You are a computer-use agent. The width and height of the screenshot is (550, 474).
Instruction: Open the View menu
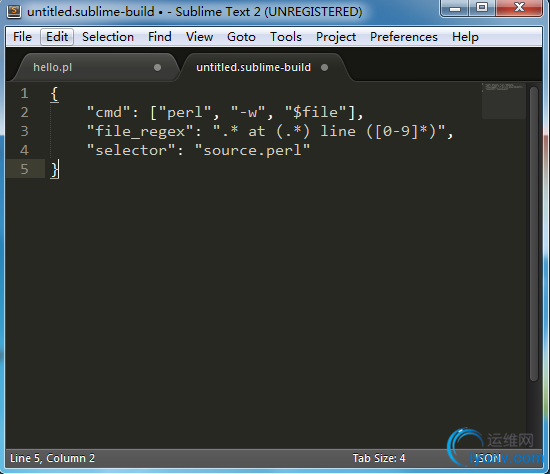(x=199, y=37)
